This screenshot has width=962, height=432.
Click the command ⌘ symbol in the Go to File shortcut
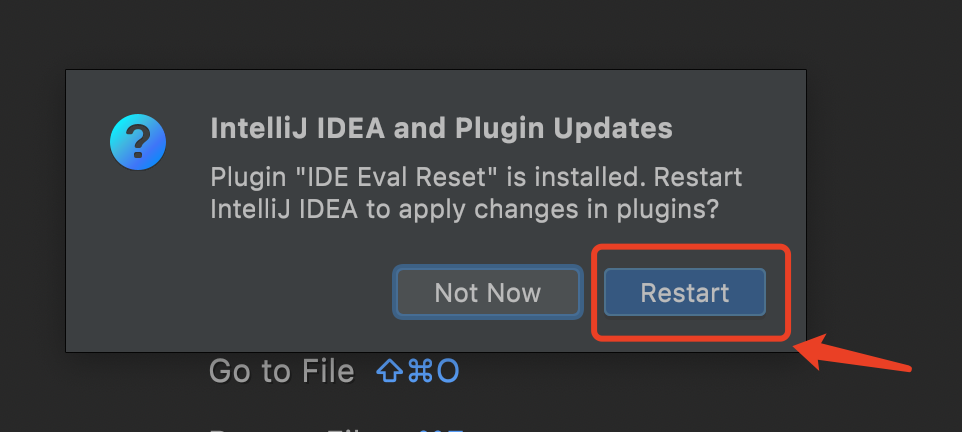click(x=420, y=371)
